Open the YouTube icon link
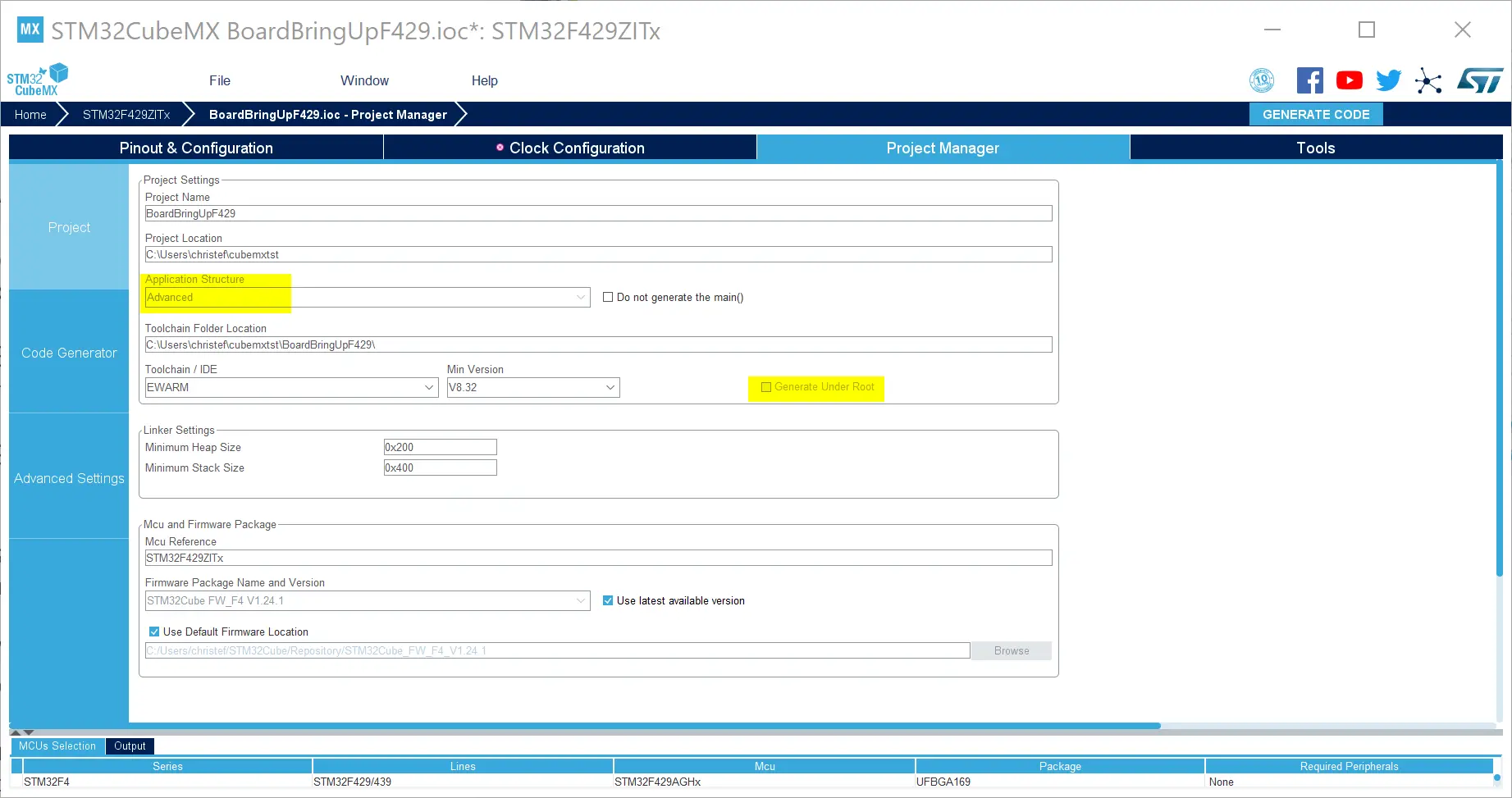 coord(1349,80)
